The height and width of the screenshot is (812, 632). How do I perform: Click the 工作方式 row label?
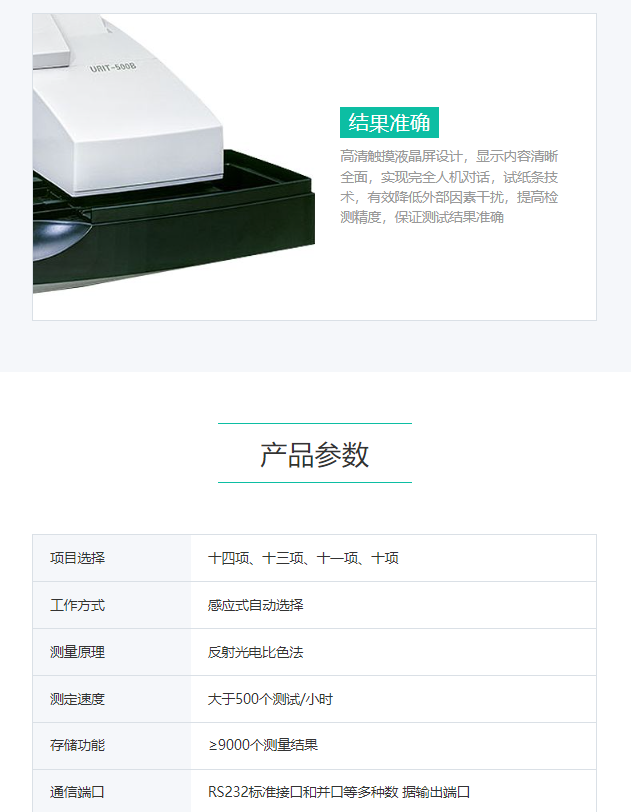point(77,605)
